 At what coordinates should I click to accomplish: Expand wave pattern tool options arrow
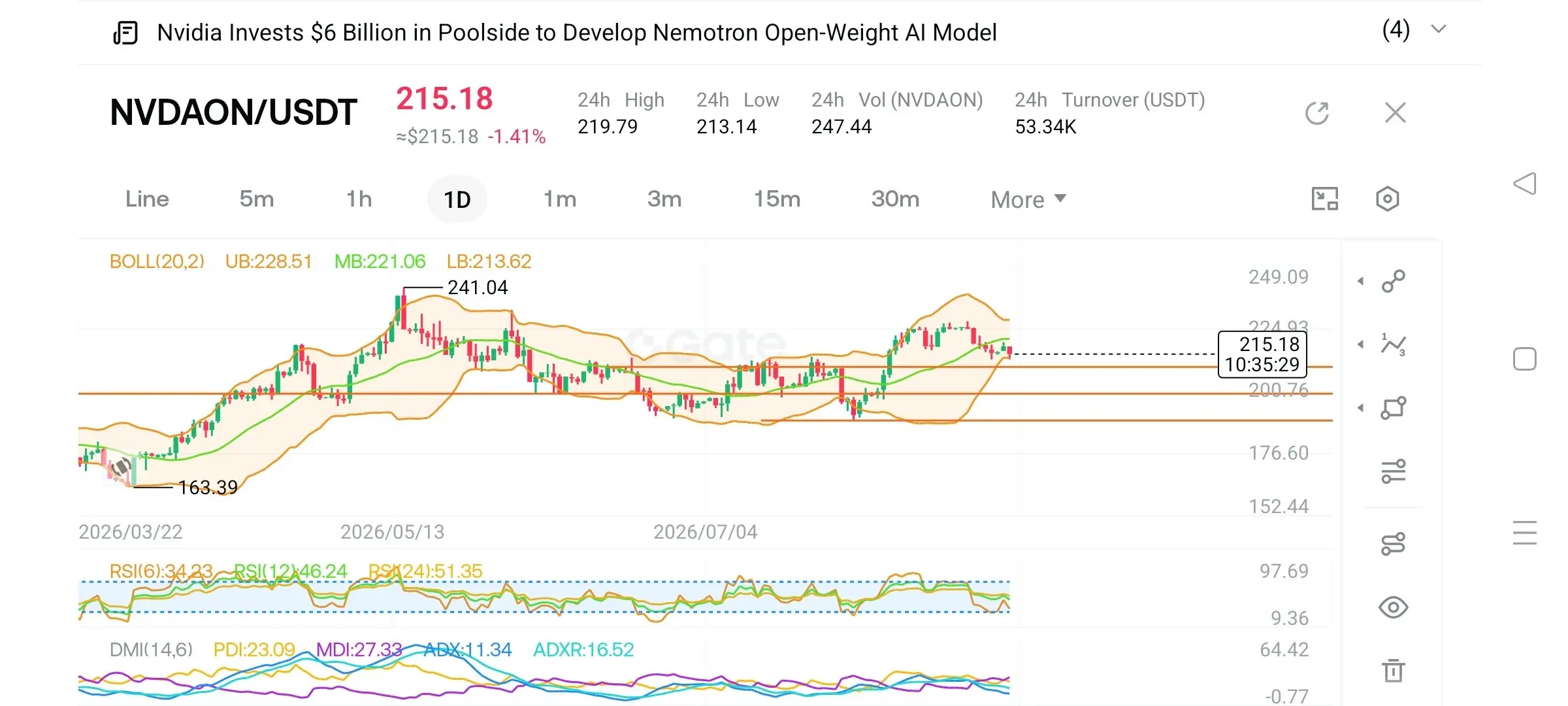click(1361, 345)
